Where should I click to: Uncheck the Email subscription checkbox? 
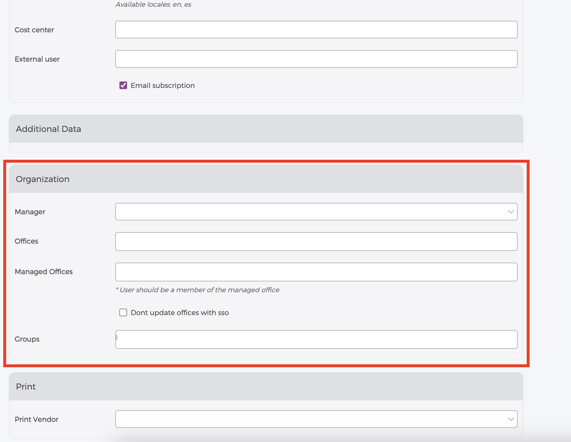tap(123, 85)
